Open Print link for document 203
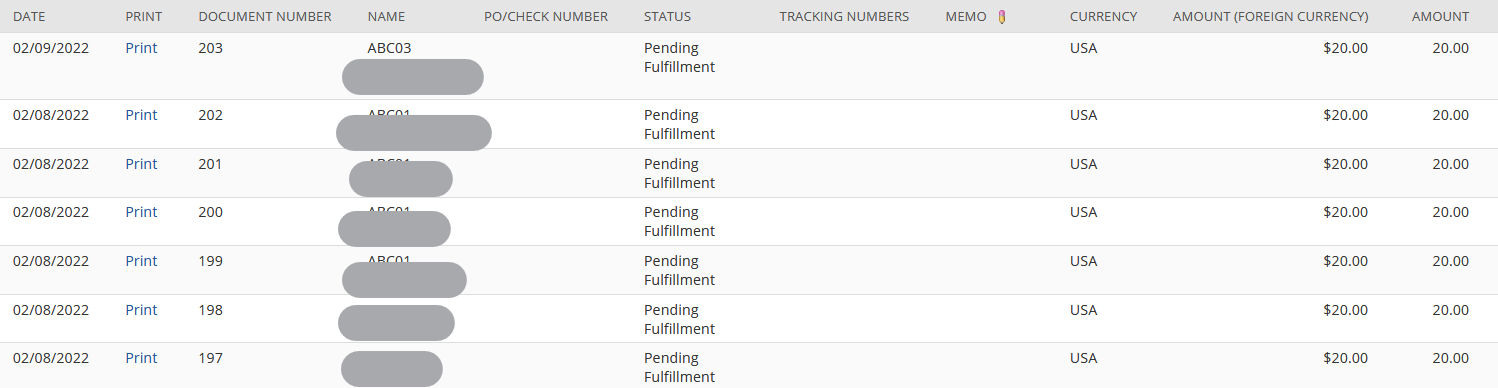 pos(141,48)
